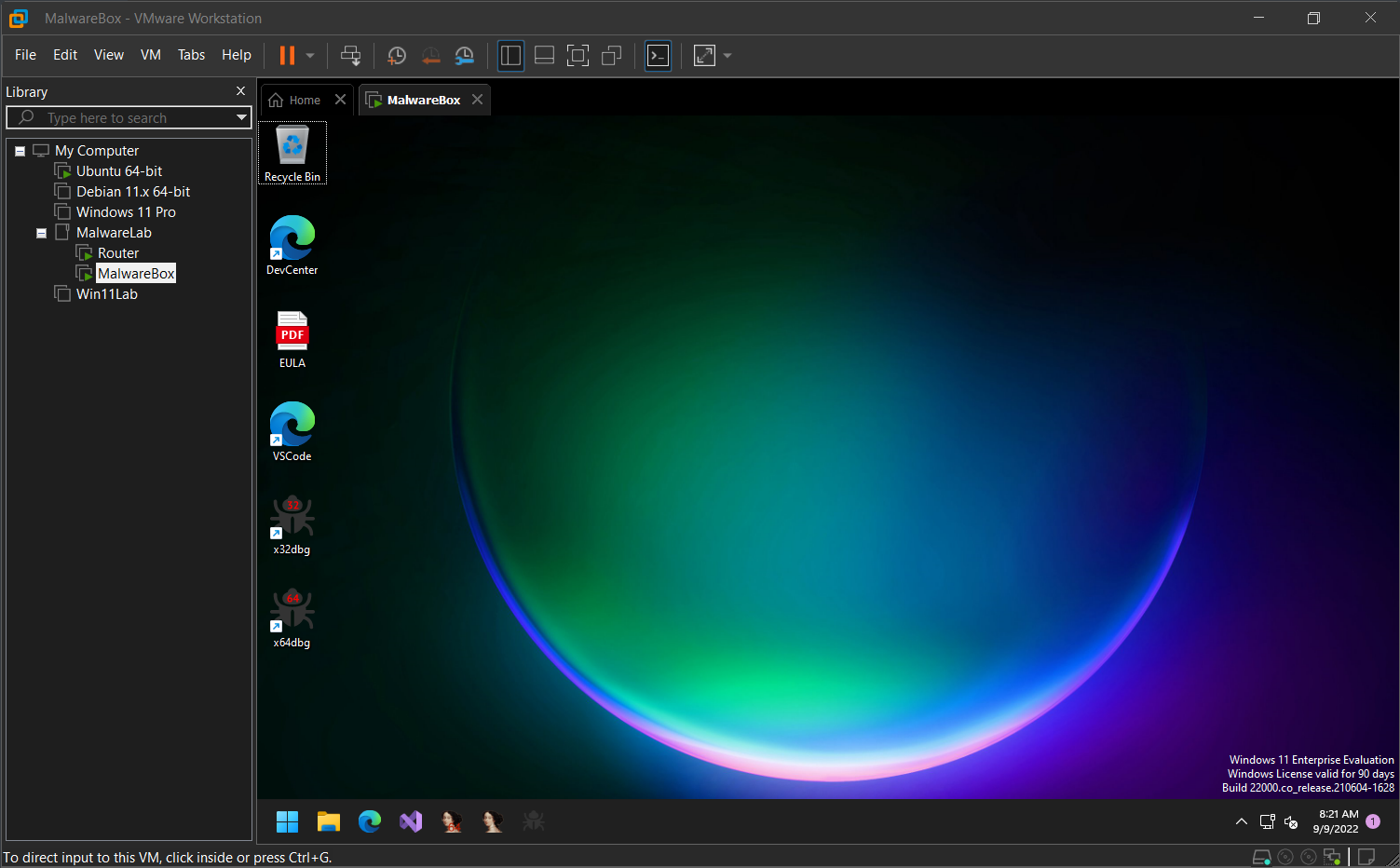This screenshot has width=1400, height=868.
Task: Select the Router virtual machine
Action: pos(117,253)
